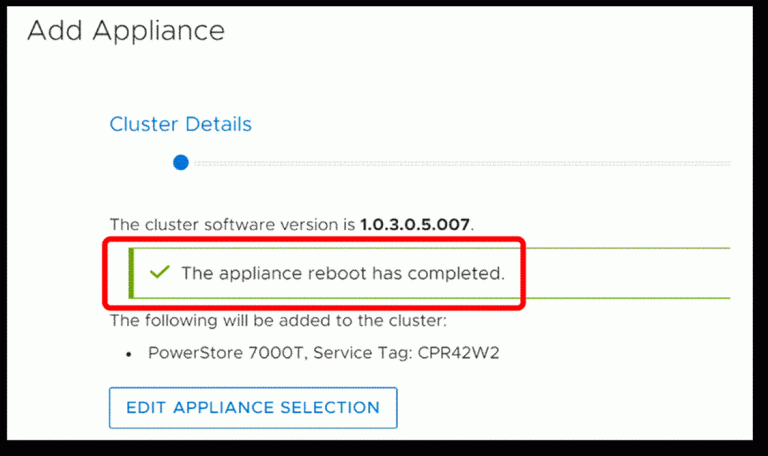Click the bullet beside PowerStore 7000T

[x=128, y=354]
